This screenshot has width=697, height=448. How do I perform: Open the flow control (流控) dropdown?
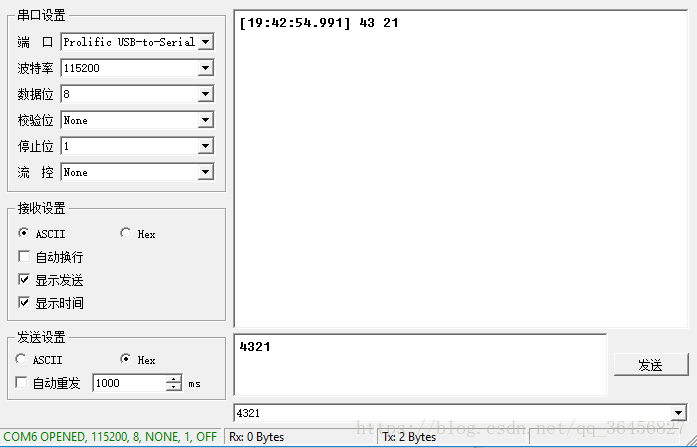click(137, 172)
